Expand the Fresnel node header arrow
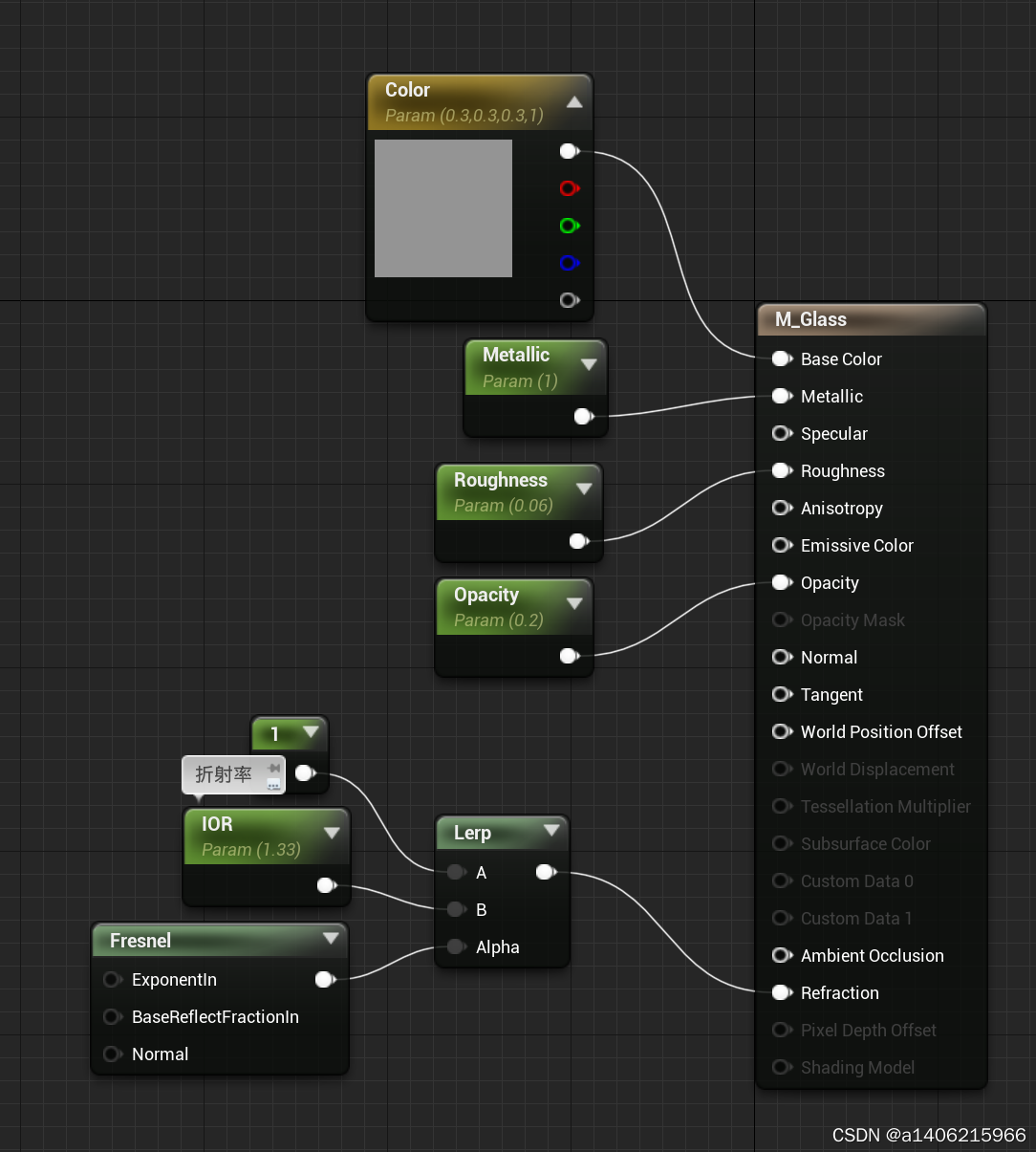1036x1152 pixels. [x=332, y=939]
